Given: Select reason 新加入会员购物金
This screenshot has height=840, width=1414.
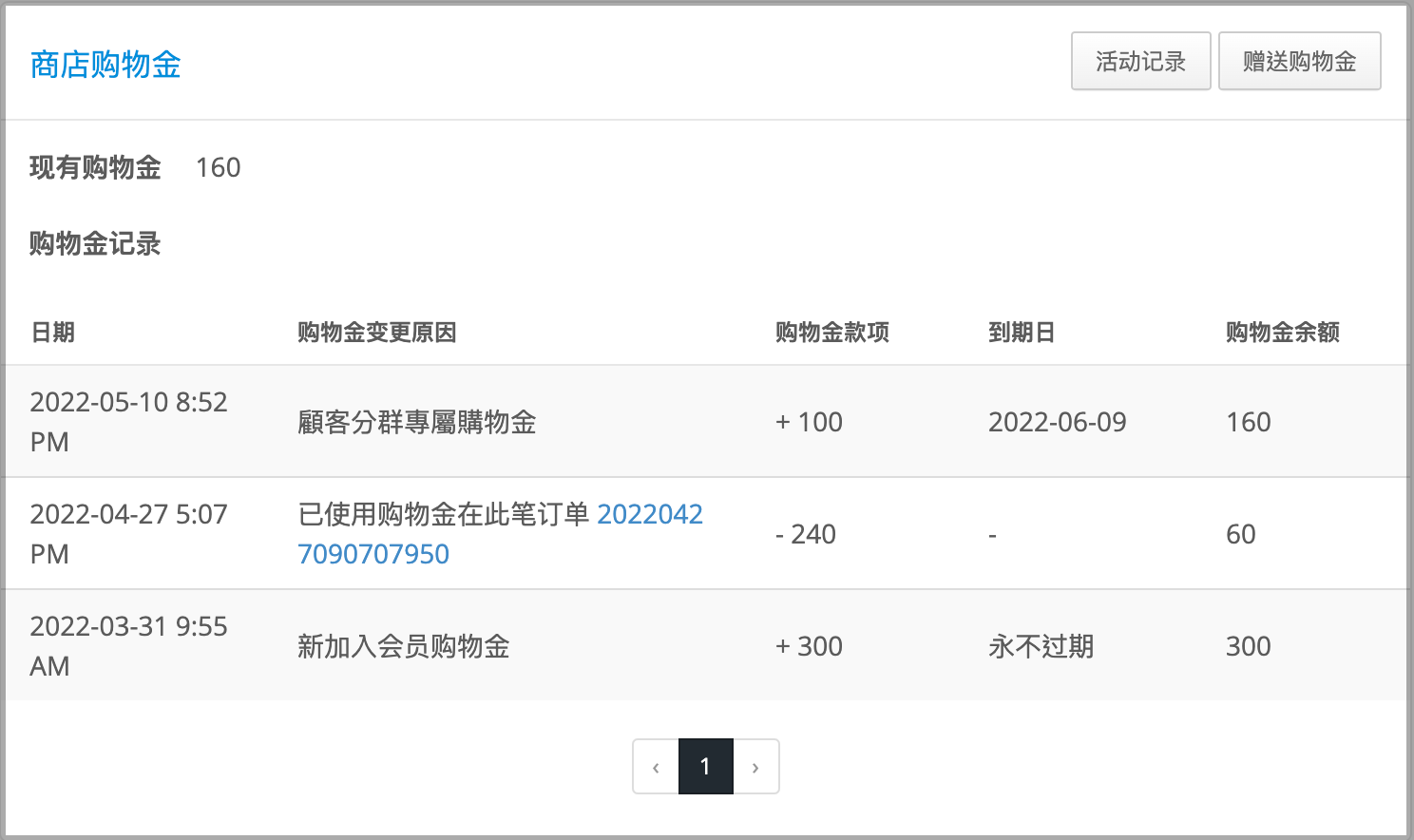Looking at the screenshot, I should pos(404,646).
